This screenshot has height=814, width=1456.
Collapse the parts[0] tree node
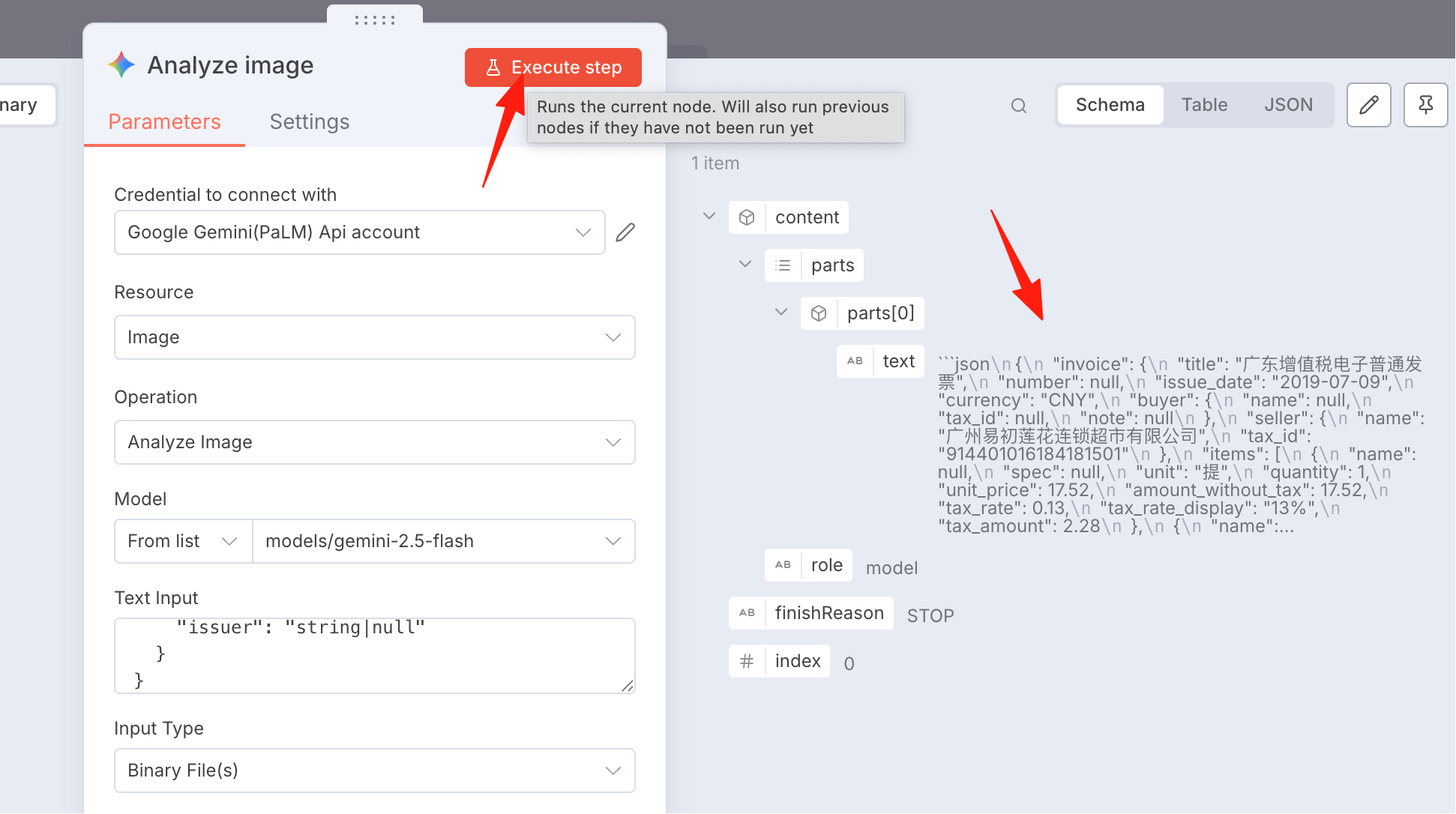781,313
